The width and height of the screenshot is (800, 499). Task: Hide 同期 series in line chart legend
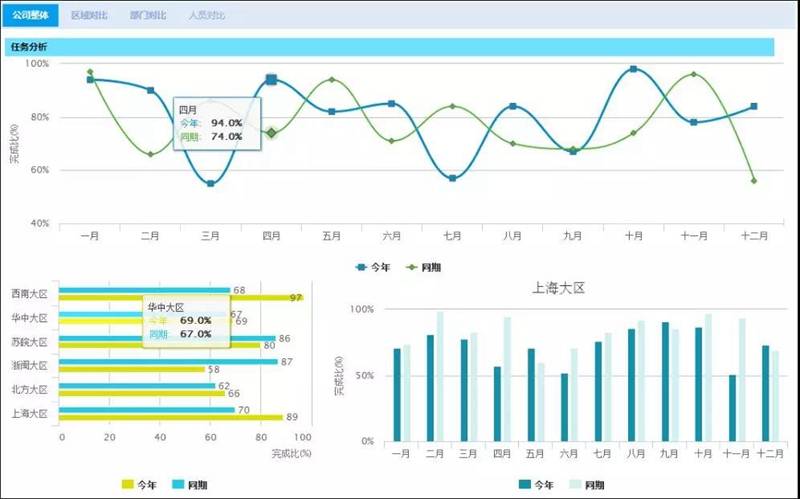[424, 267]
